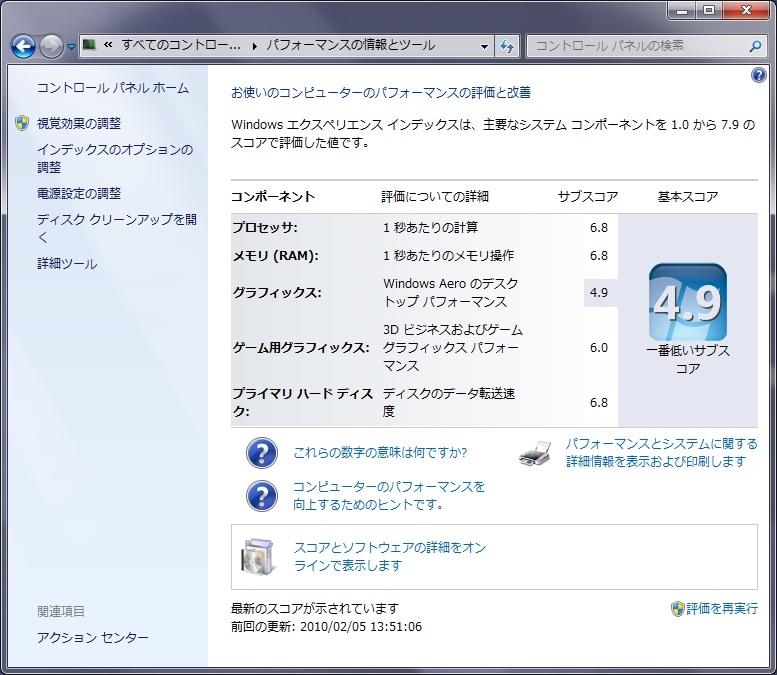Open コントロール パネル ホーム link
Image resolution: width=777 pixels, height=675 pixels.
pyautogui.click(x=112, y=88)
